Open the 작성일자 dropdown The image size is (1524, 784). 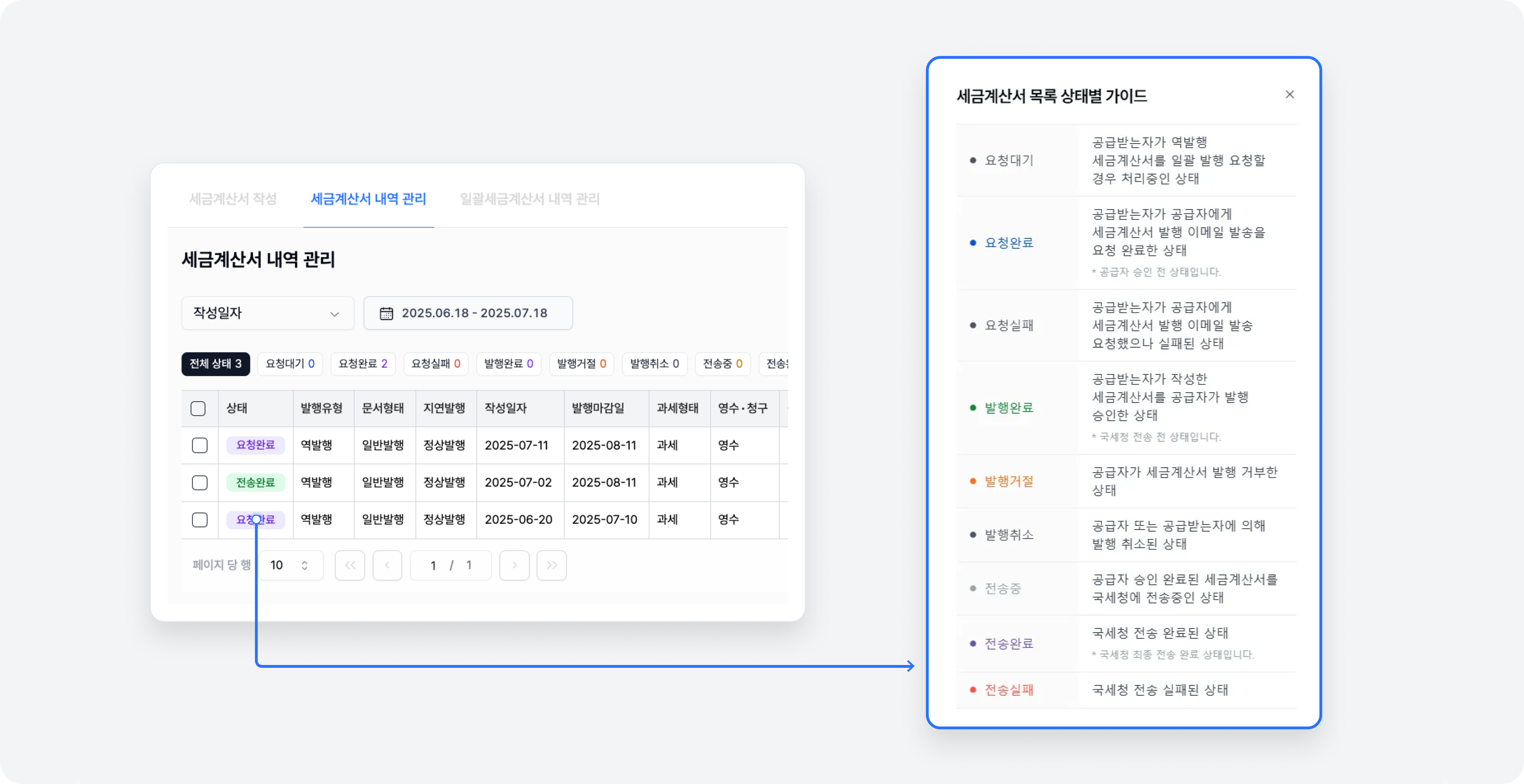coord(268,313)
